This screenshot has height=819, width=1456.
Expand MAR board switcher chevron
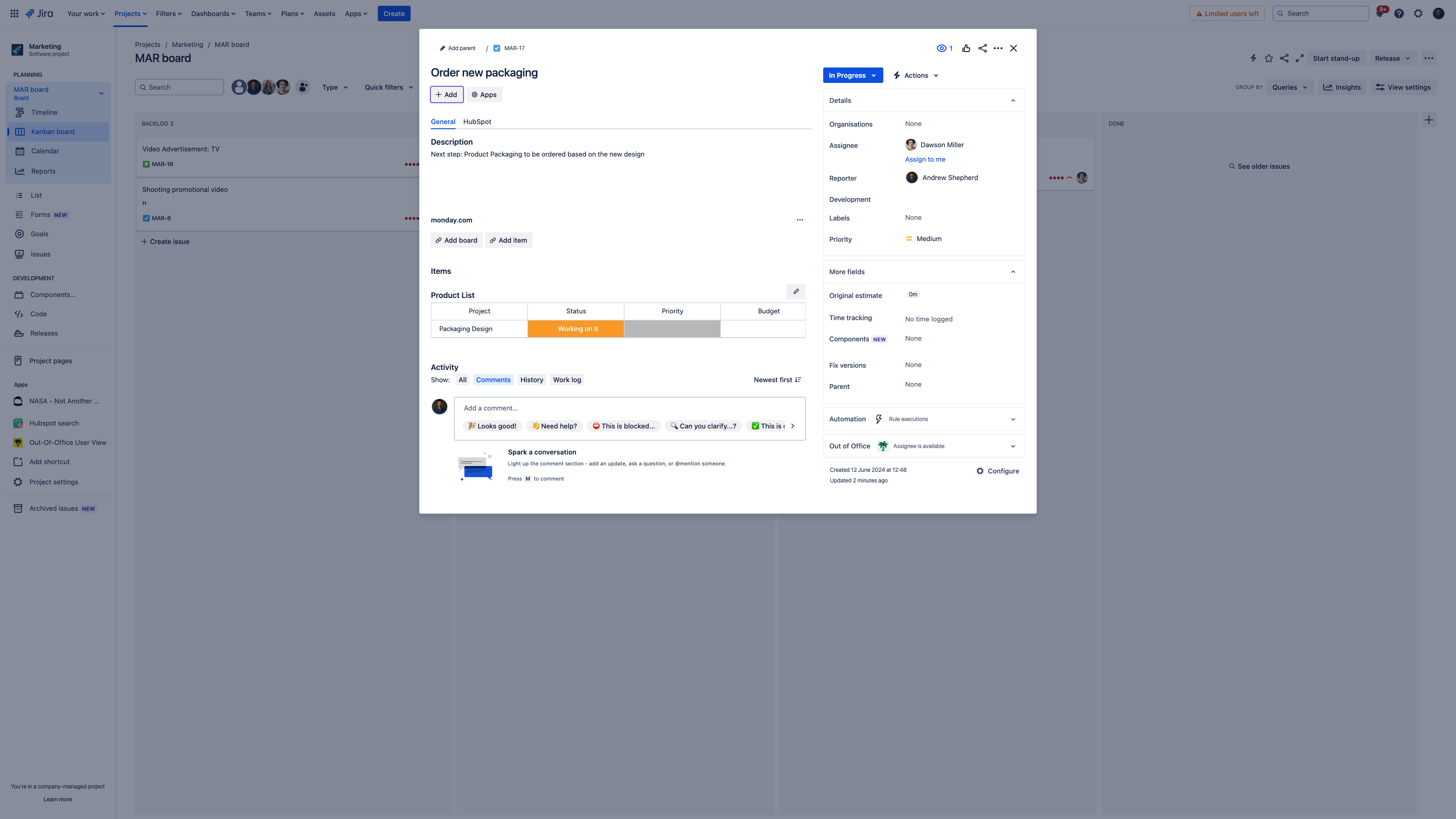point(101,94)
